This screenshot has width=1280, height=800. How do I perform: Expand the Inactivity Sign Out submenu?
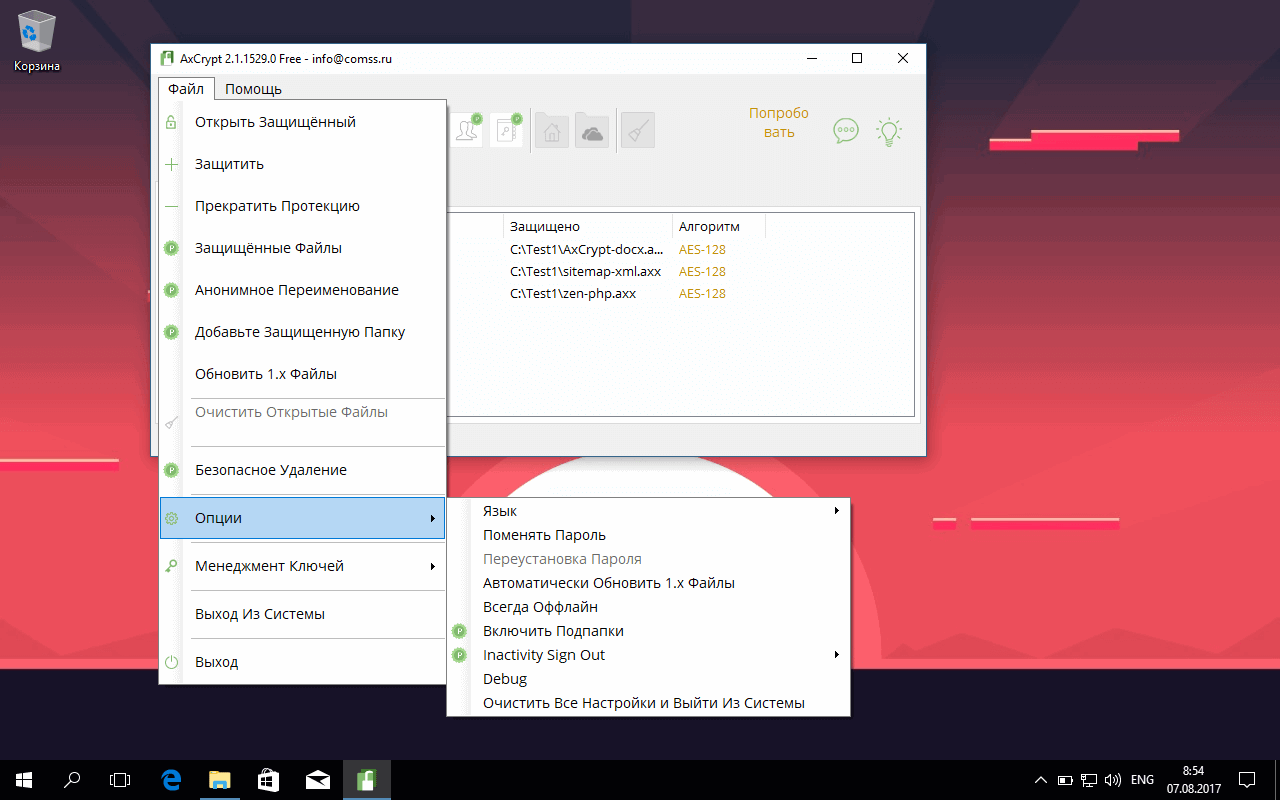(648, 655)
